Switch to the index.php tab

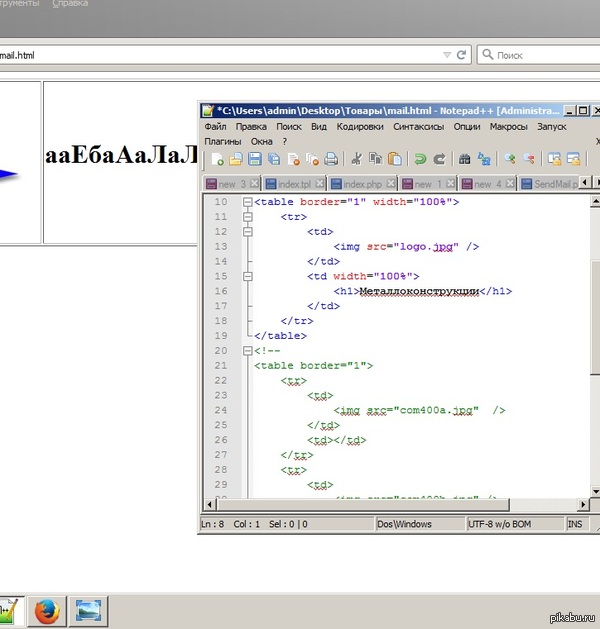[364, 184]
